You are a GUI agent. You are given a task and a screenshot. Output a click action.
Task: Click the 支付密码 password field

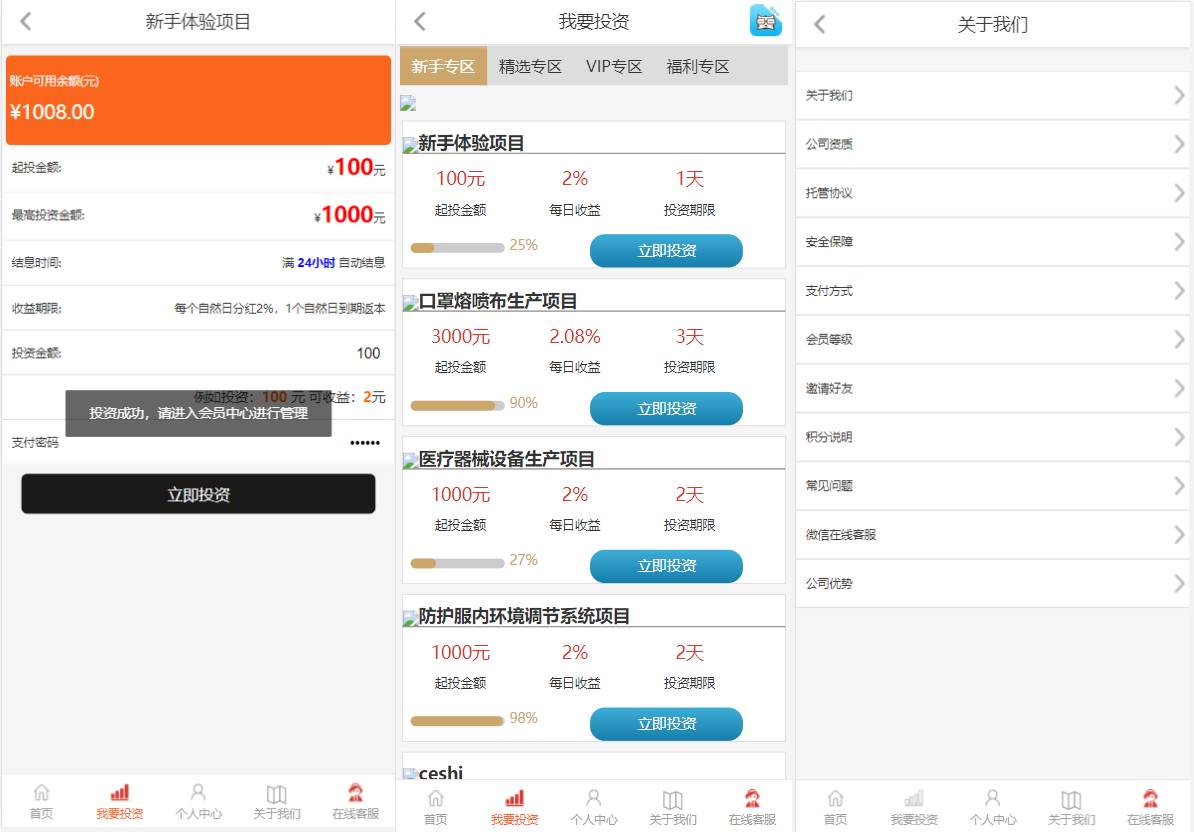(x=300, y=442)
